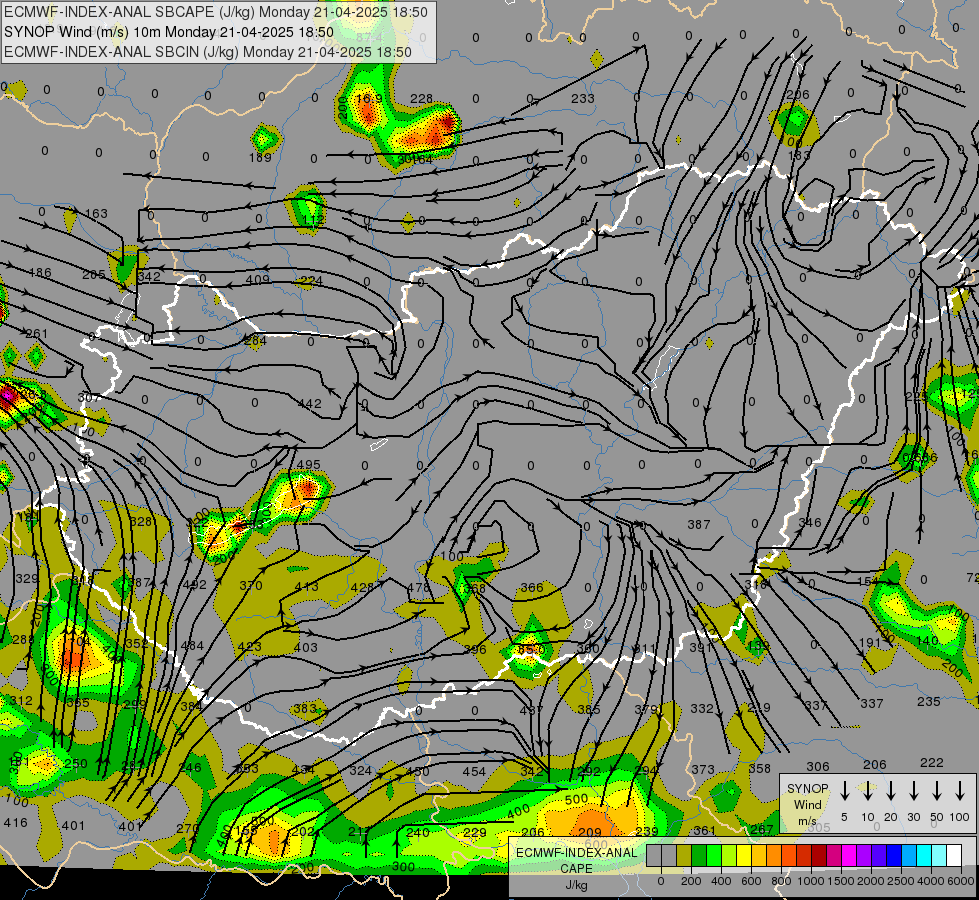Click the J/kg unit label in the legend
The image size is (979, 900).
pos(576,885)
